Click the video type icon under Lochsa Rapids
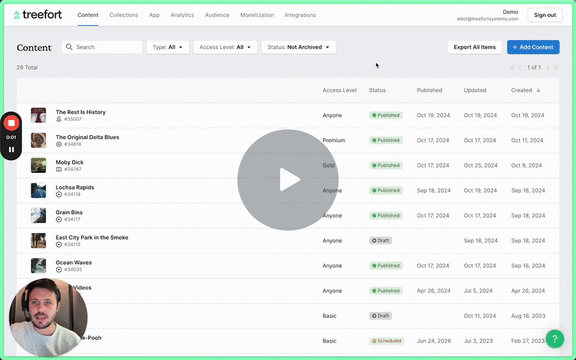The height and width of the screenshot is (360, 576). pos(59,194)
